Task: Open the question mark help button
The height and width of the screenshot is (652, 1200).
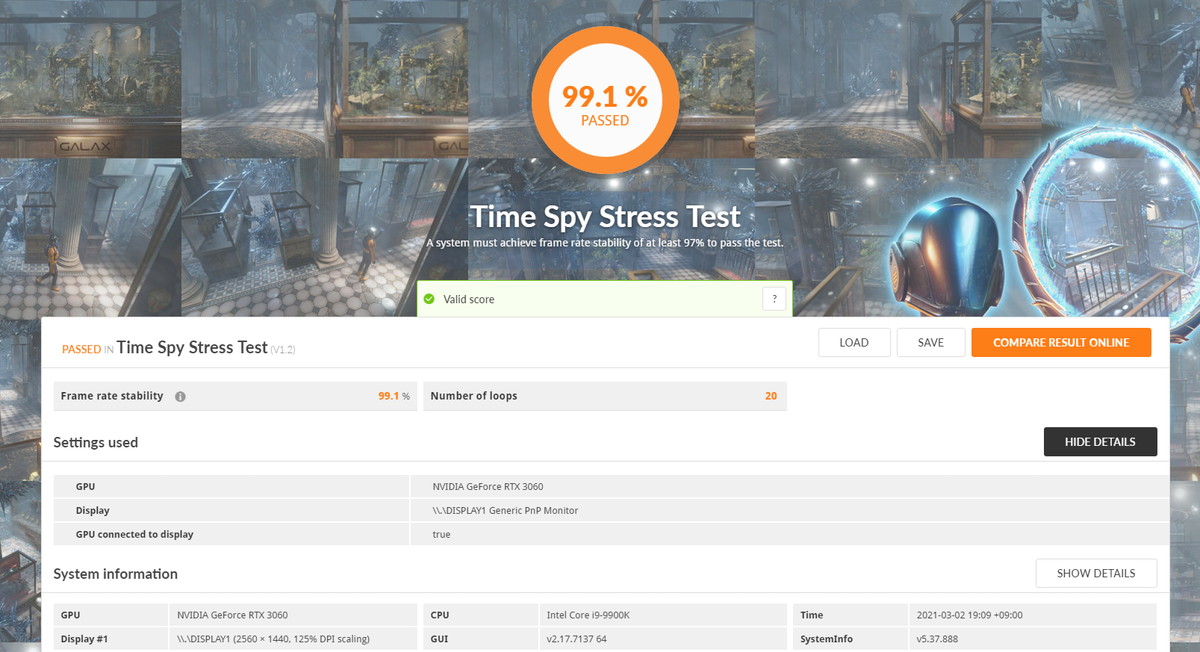Action: pos(774,298)
